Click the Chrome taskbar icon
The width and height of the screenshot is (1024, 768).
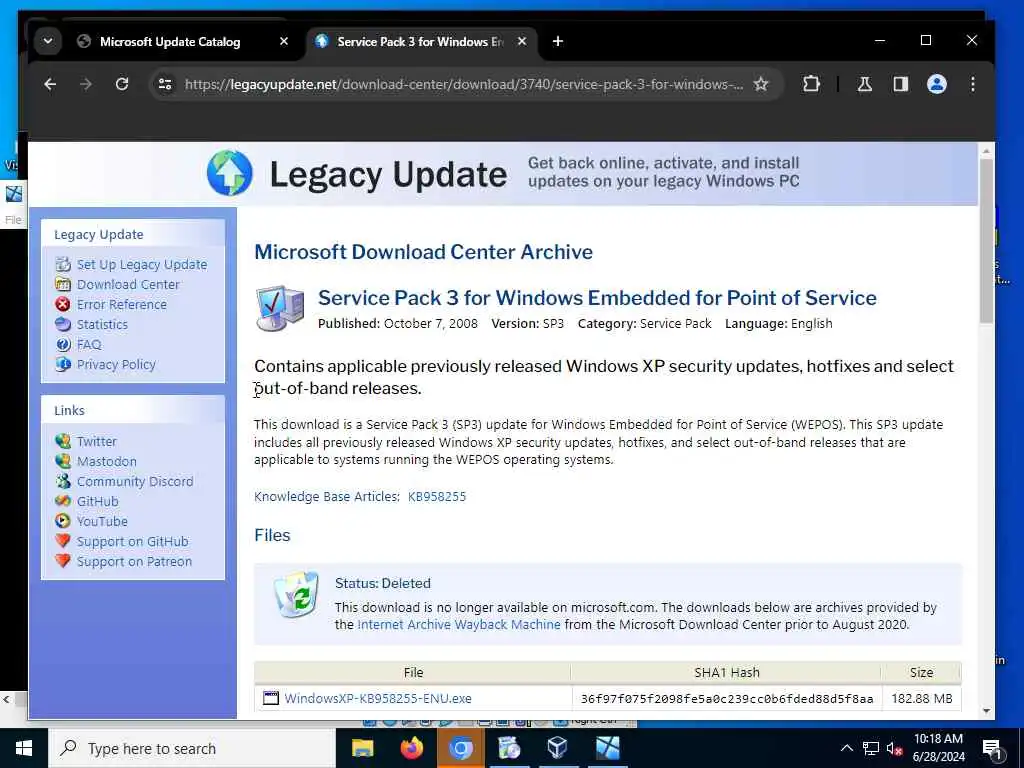460,748
